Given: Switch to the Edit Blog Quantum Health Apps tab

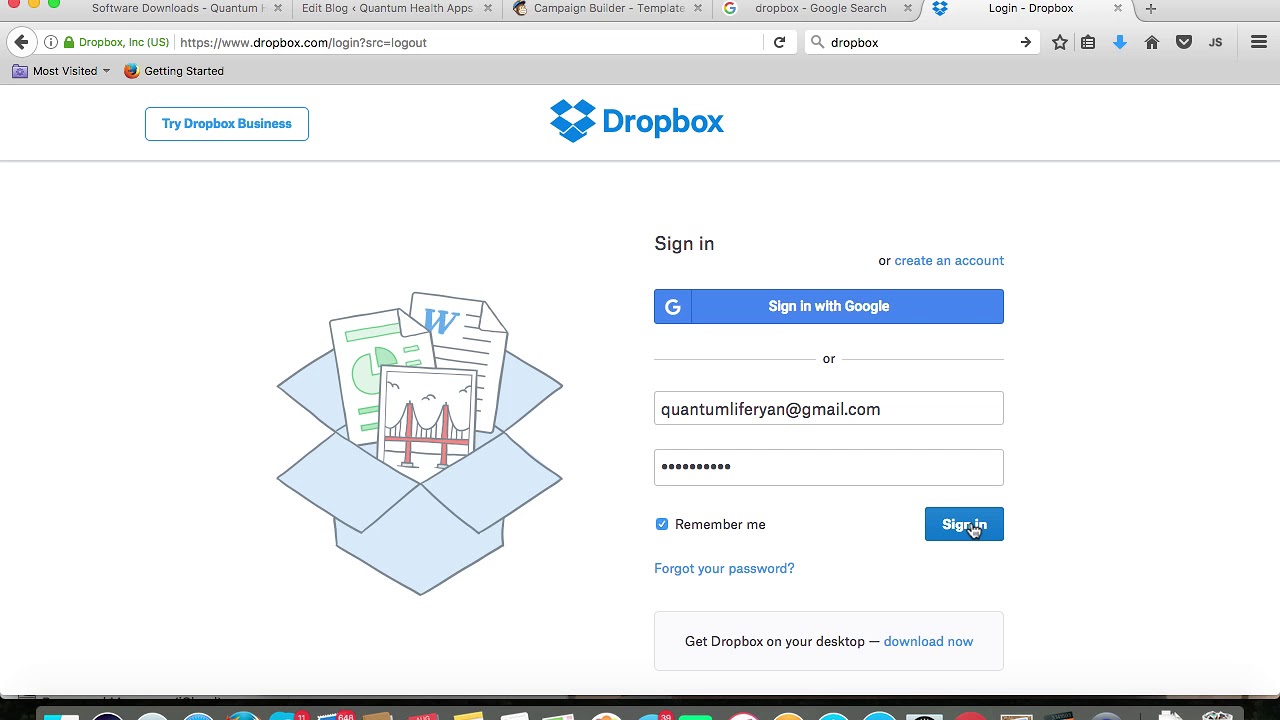Looking at the screenshot, I should [387, 8].
